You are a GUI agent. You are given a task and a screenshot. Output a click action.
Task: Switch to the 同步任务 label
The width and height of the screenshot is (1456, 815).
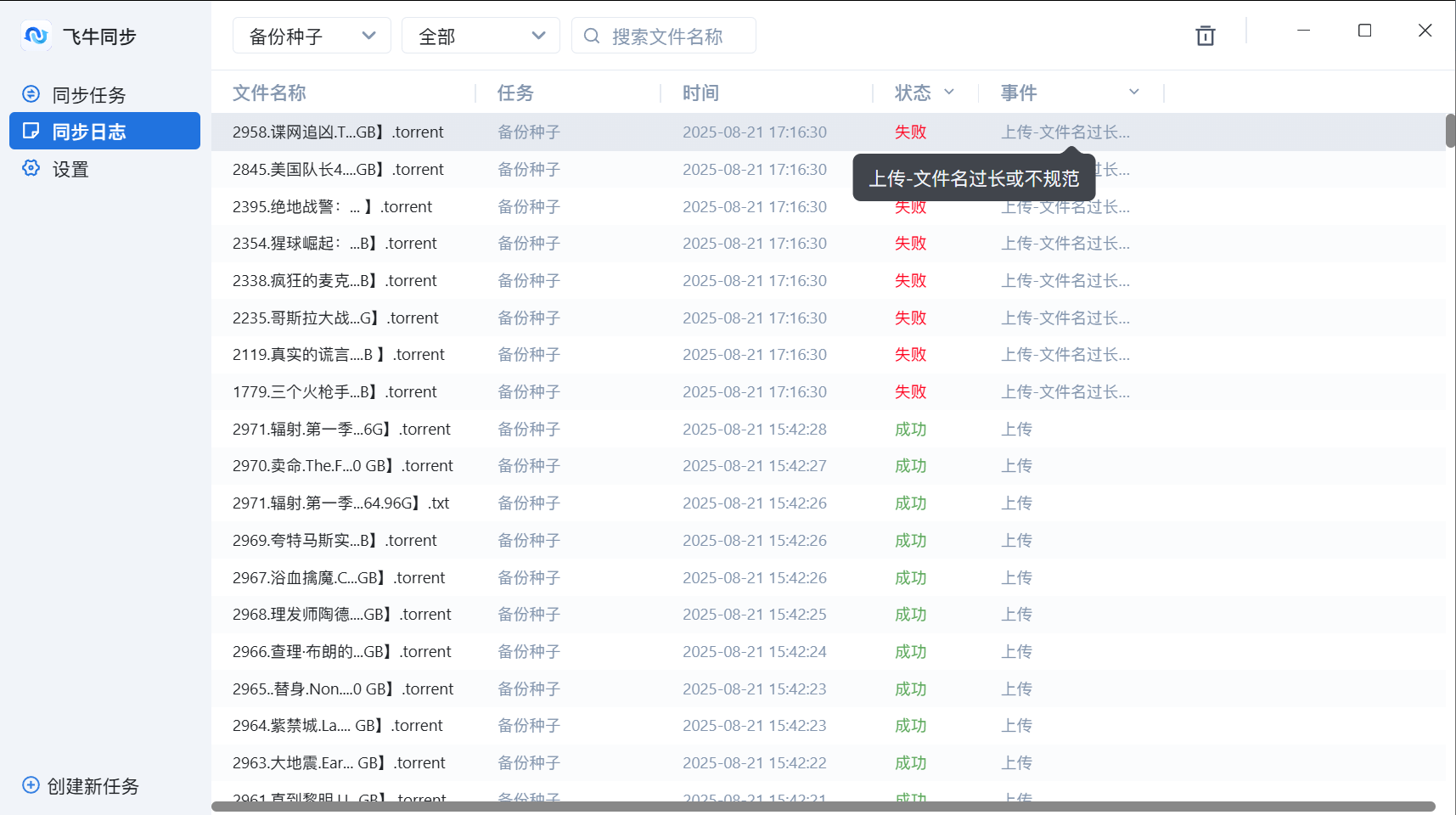89,95
